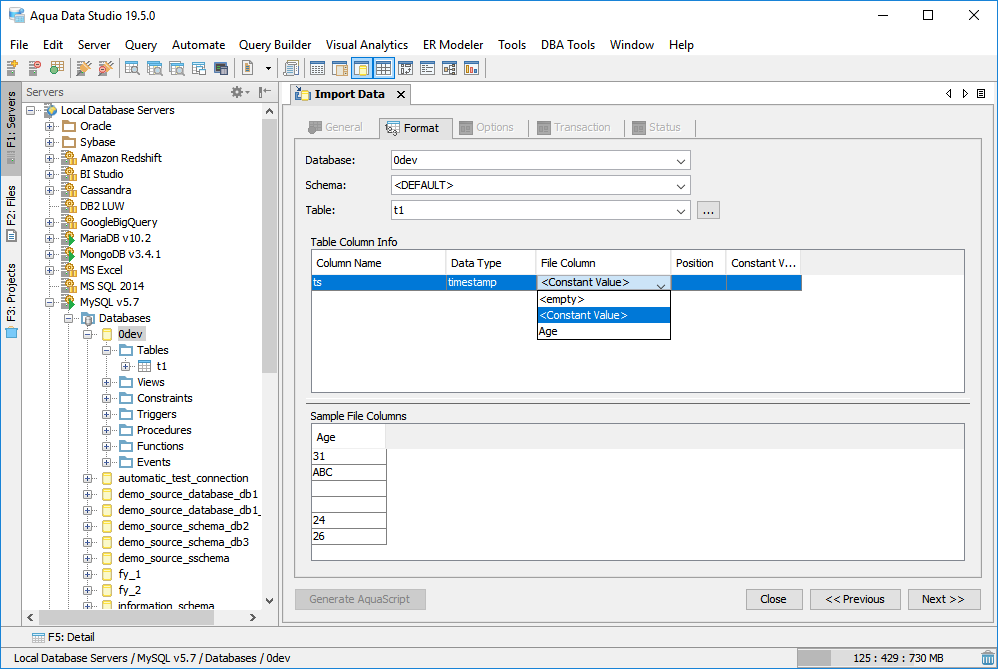Click the Constant Value cell of ts row
Viewport: 998px width, 669px height.
(x=763, y=283)
